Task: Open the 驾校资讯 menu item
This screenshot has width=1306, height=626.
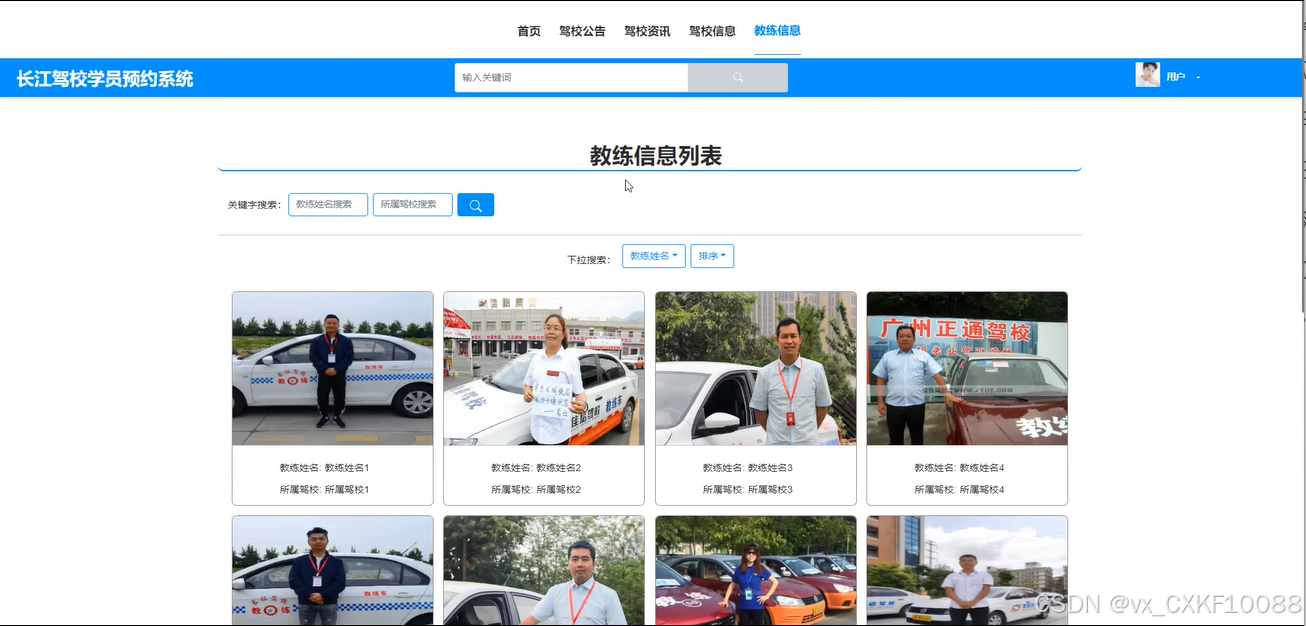Action: click(647, 31)
